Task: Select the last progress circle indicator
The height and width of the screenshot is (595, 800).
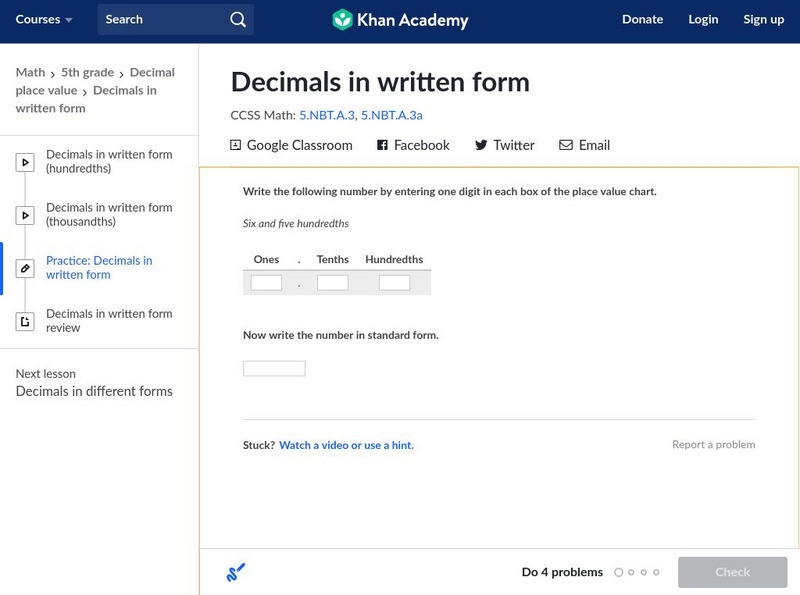Action: click(656, 573)
